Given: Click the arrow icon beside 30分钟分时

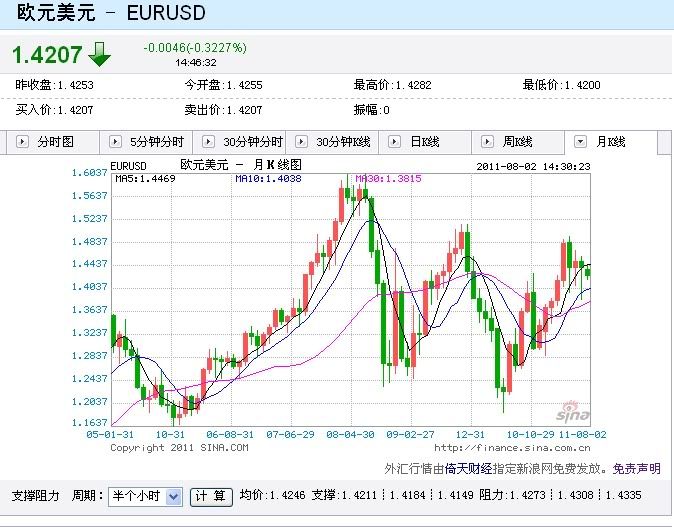Looking at the screenshot, I should (208, 142).
